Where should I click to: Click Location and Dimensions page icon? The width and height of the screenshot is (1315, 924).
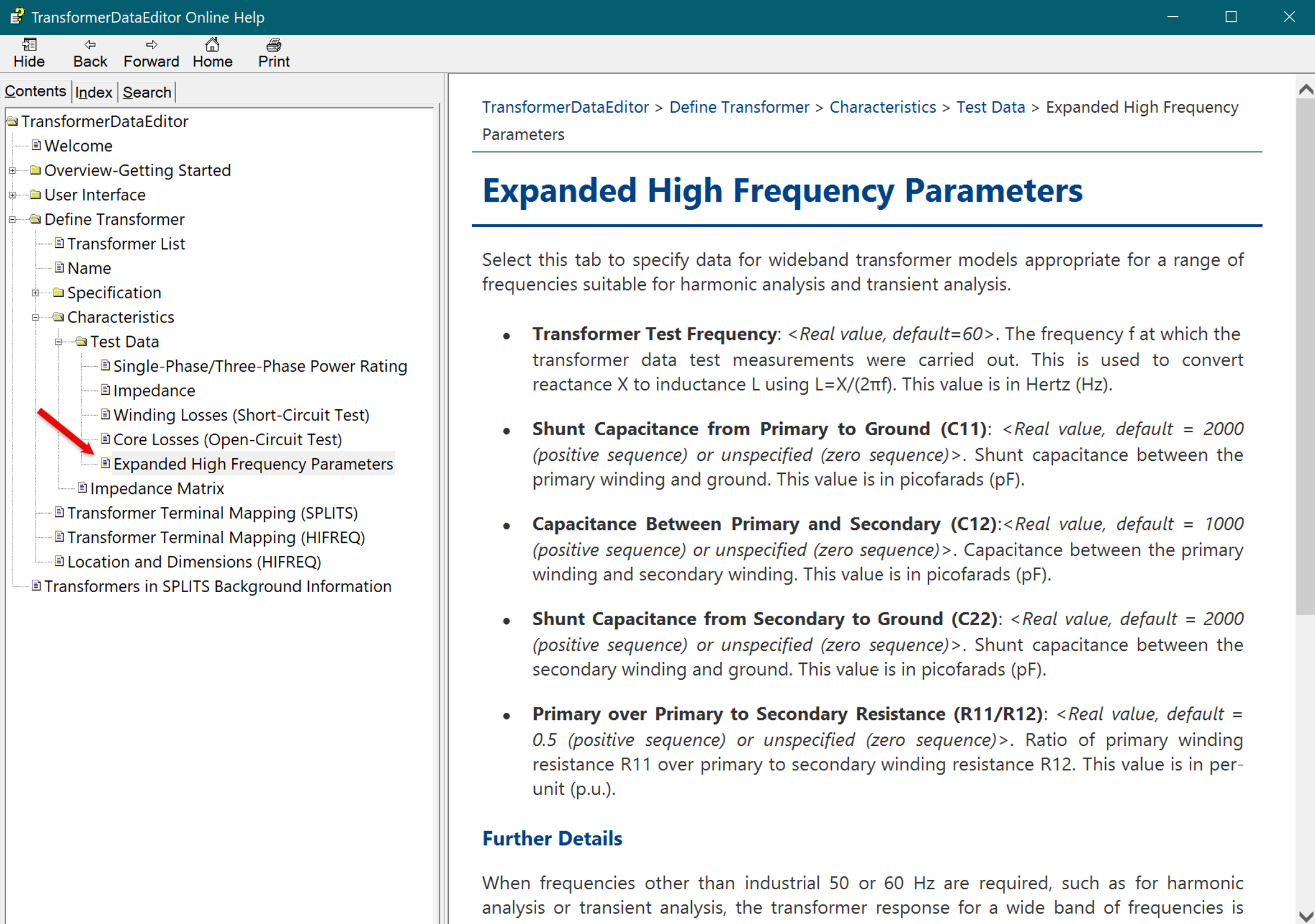click(x=59, y=561)
